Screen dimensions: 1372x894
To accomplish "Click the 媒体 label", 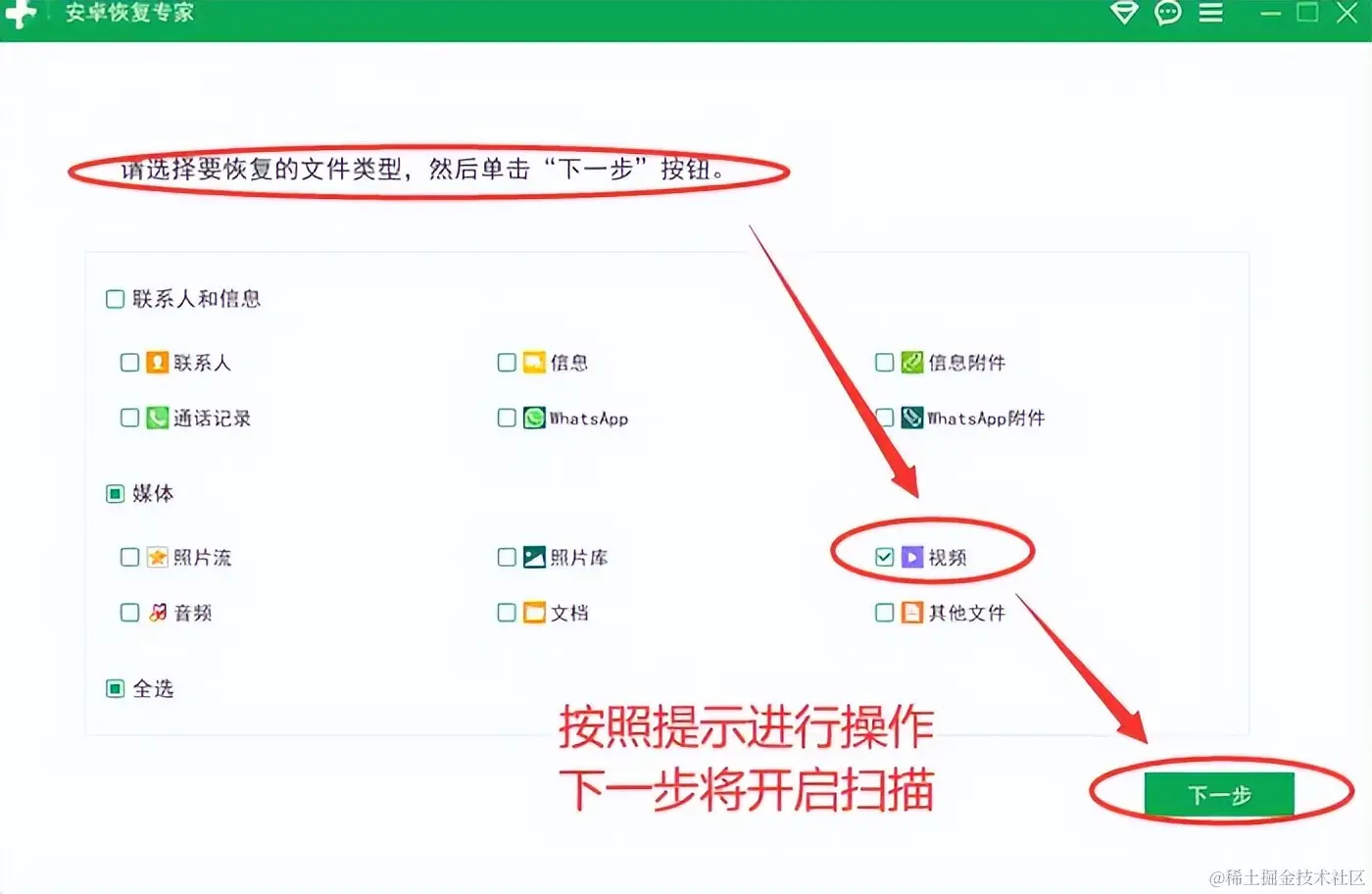I will point(153,494).
